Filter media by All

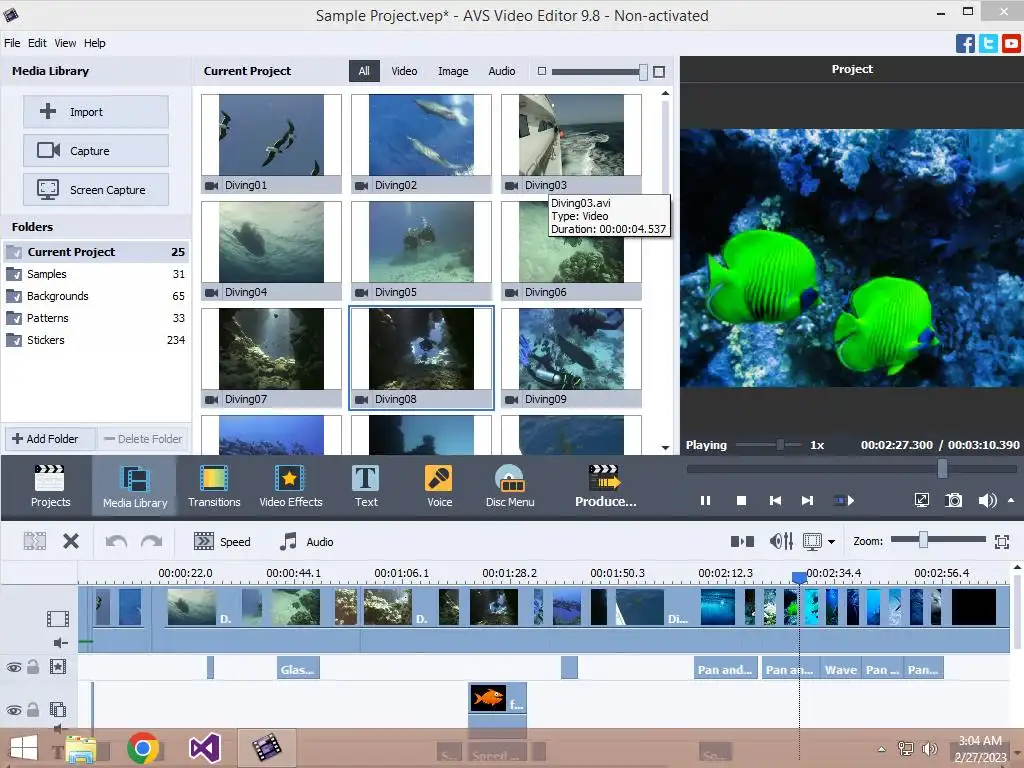pyautogui.click(x=364, y=71)
